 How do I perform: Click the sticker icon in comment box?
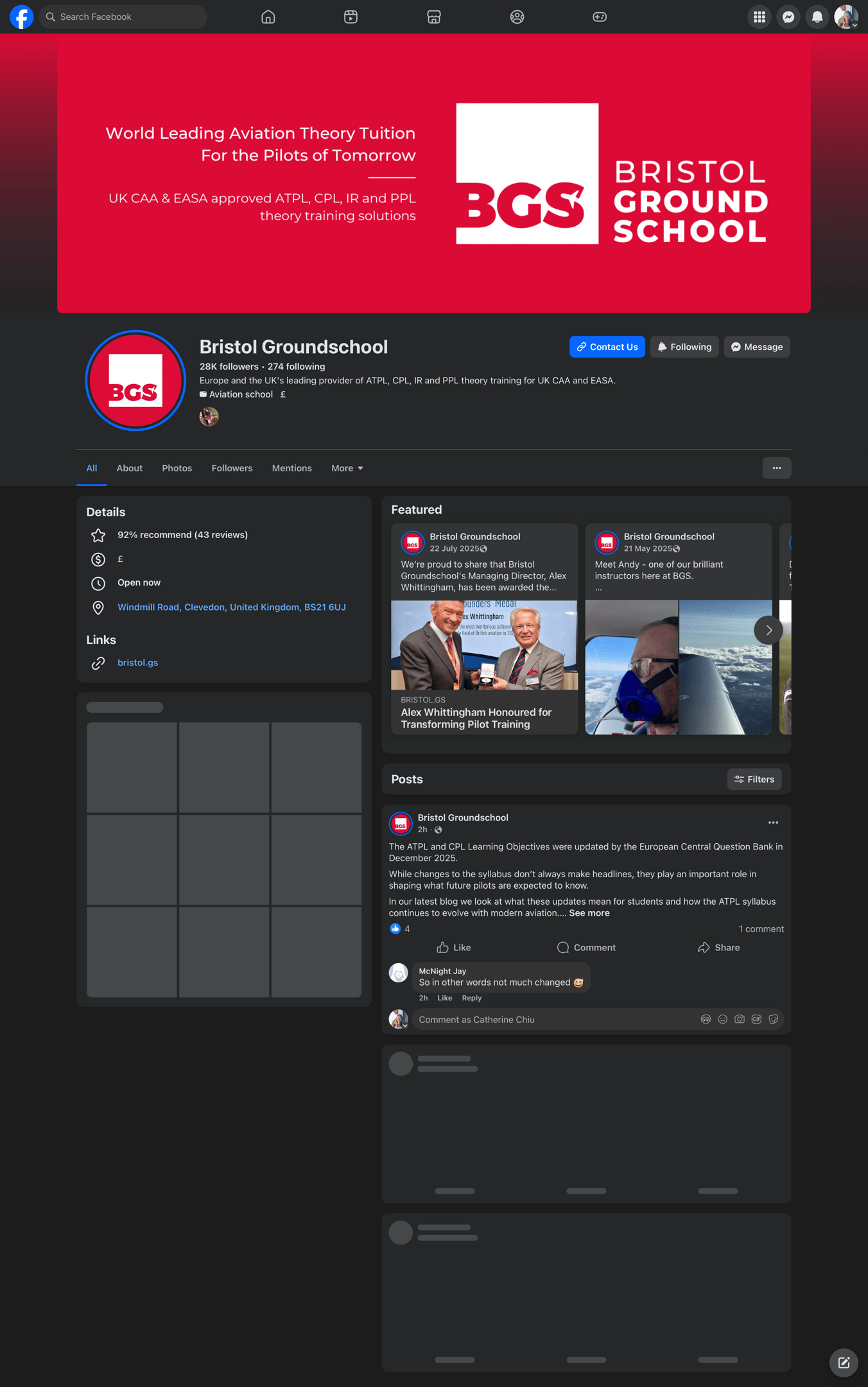click(x=774, y=1019)
